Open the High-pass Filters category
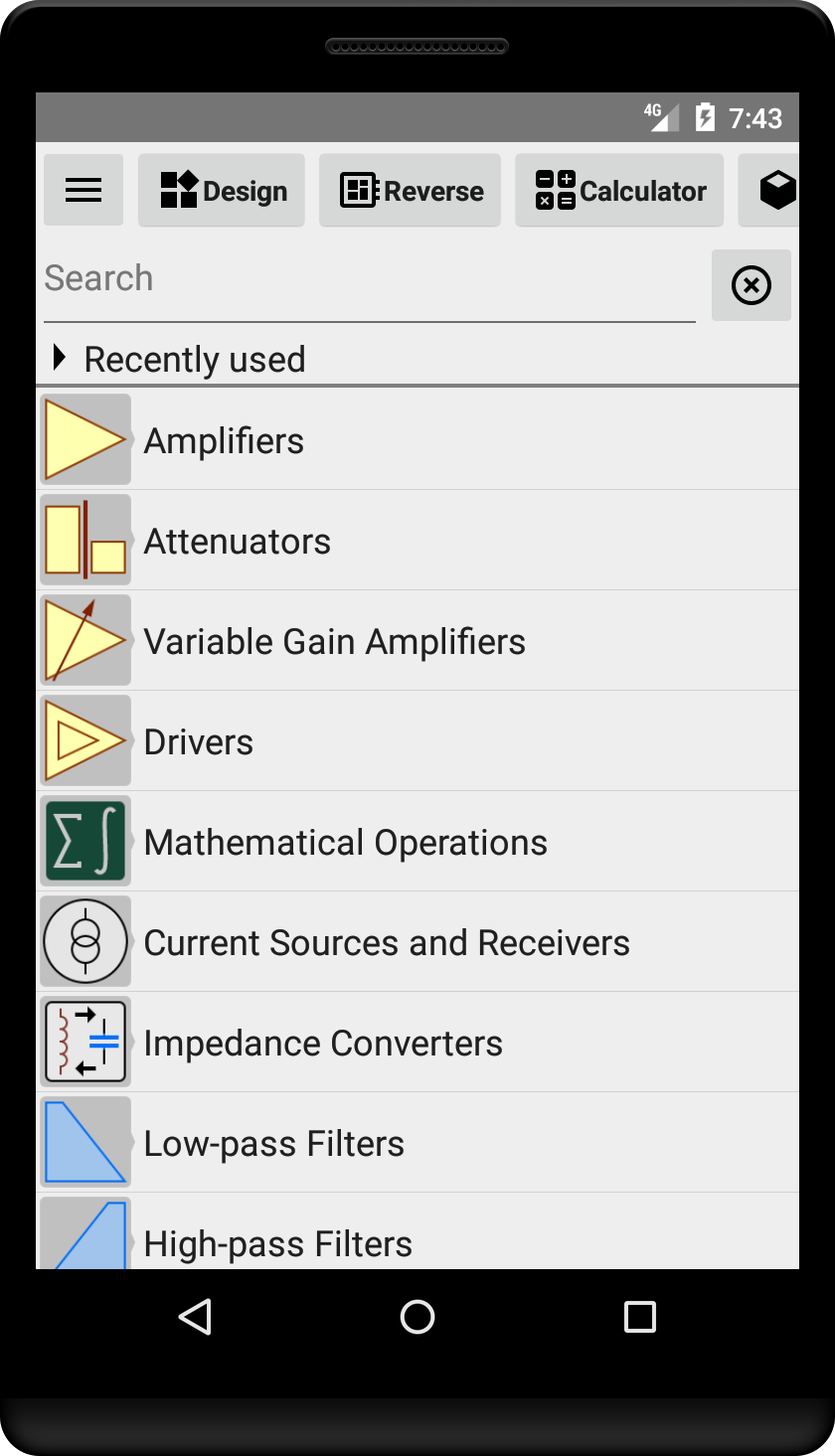The image size is (835, 1456). point(278,1242)
